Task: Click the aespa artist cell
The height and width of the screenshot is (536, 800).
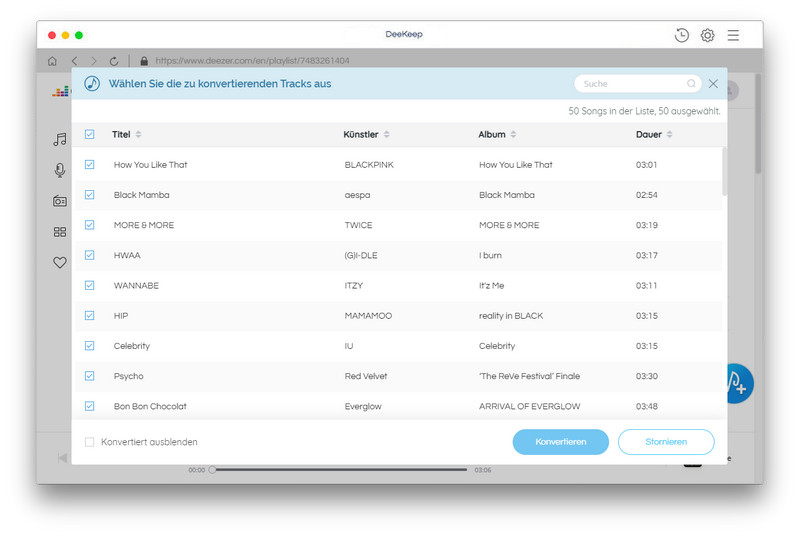Action: (x=357, y=195)
